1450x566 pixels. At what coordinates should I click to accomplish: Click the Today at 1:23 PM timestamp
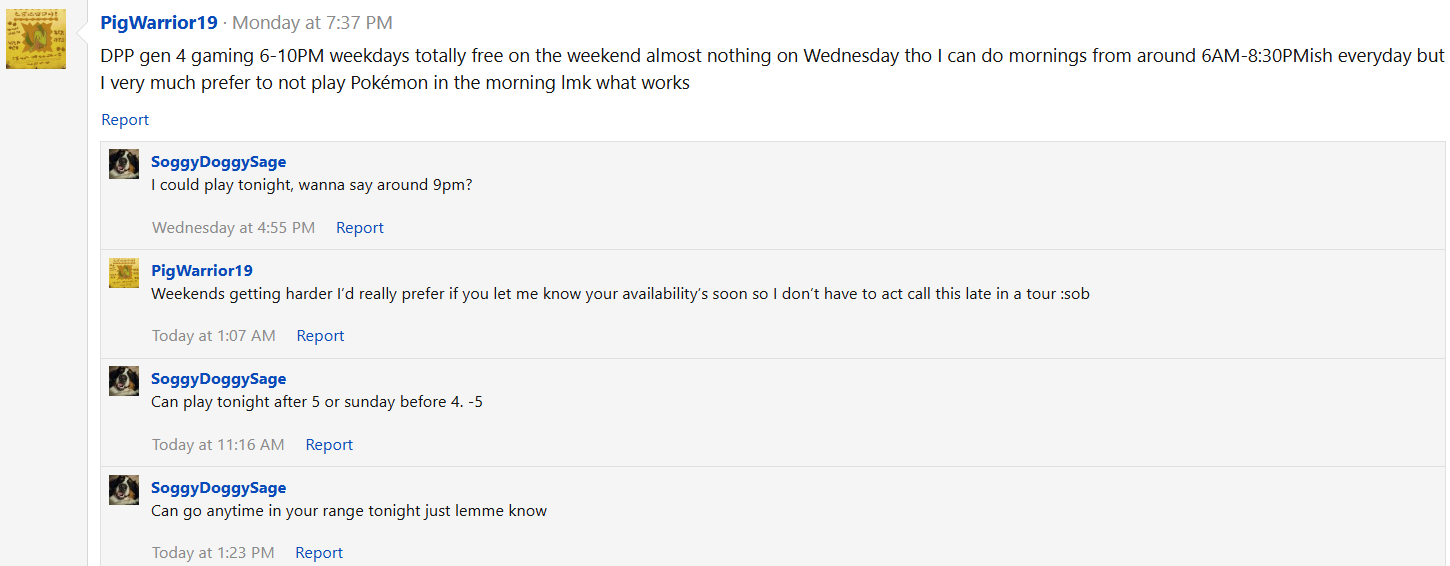point(213,553)
